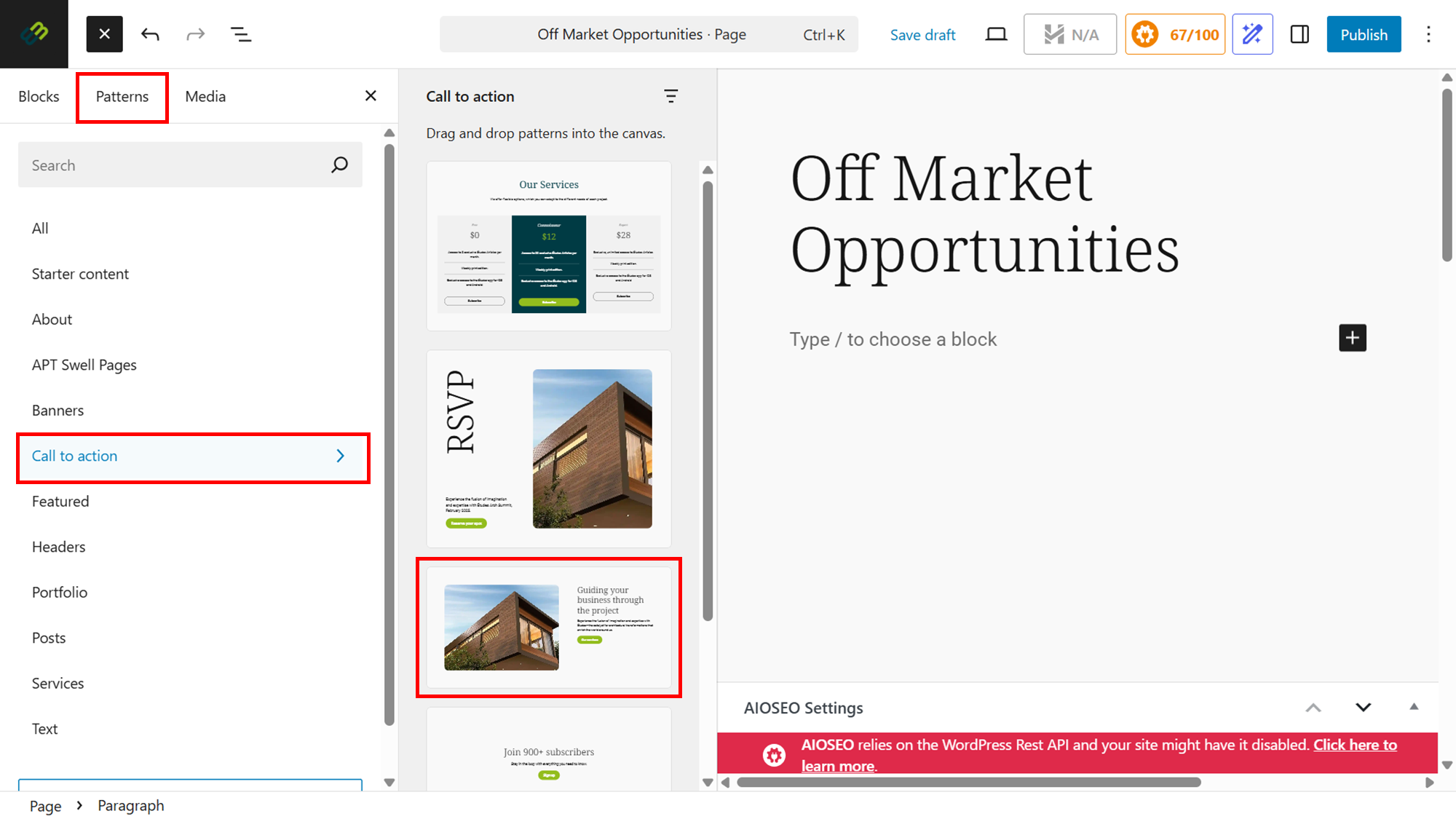Viewport: 1456px width, 819px height.
Task: Insert Join 900+ subscribers pattern
Action: pos(549,750)
